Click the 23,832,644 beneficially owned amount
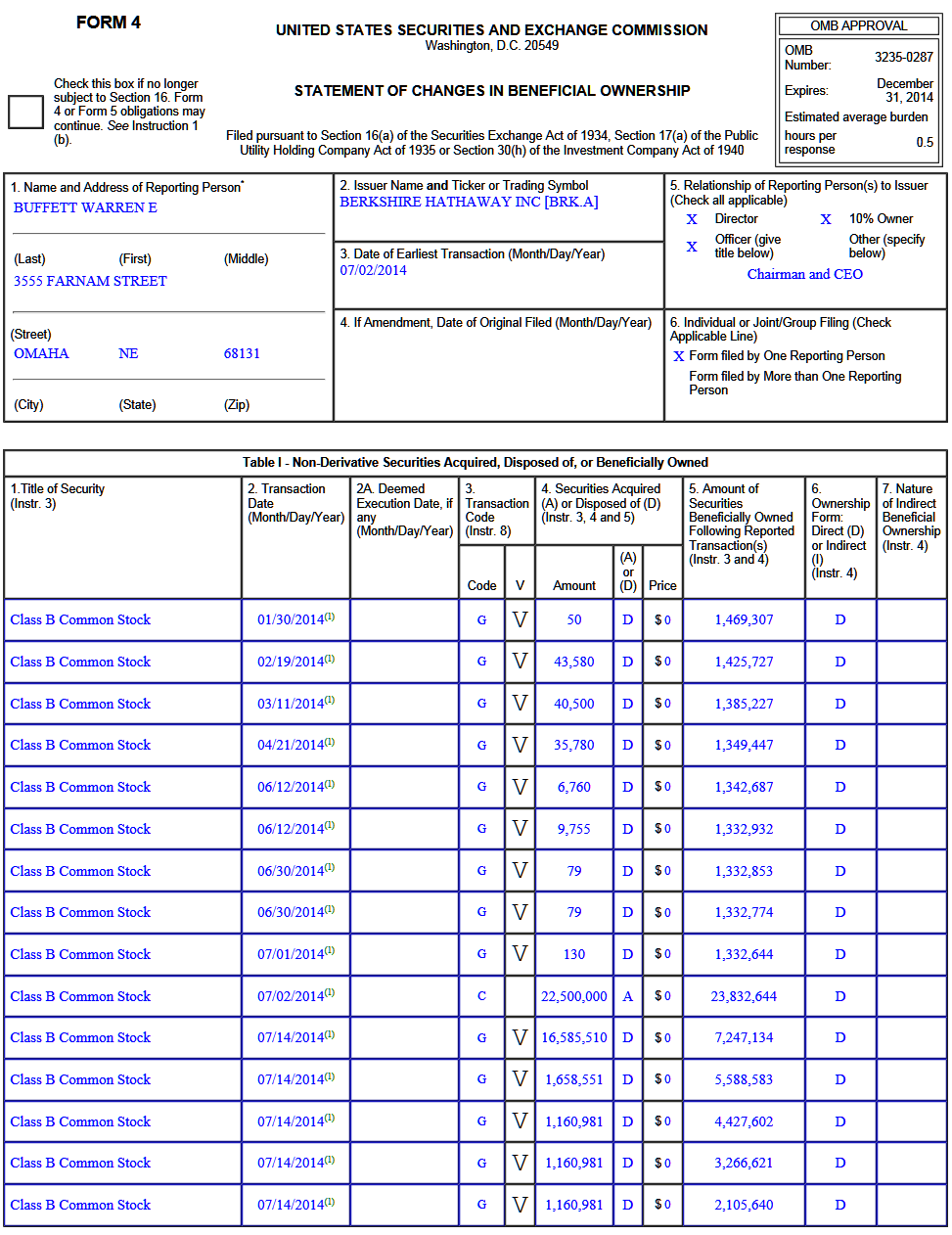This screenshot has height=1235, width=952. click(x=744, y=996)
